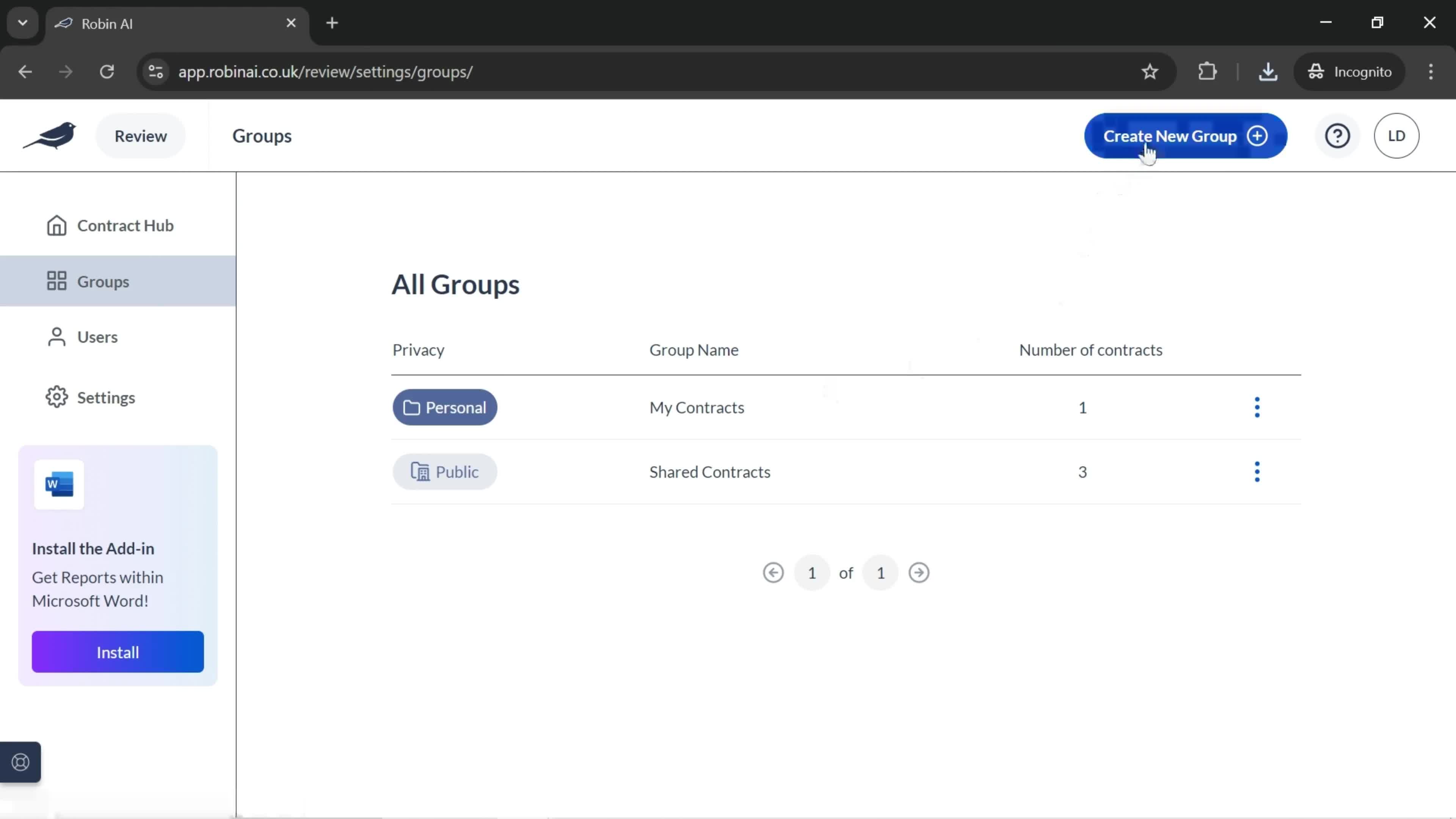Screen dimensions: 1456x819
Task: Toggle options for My Contracts group
Action: click(x=1257, y=407)
